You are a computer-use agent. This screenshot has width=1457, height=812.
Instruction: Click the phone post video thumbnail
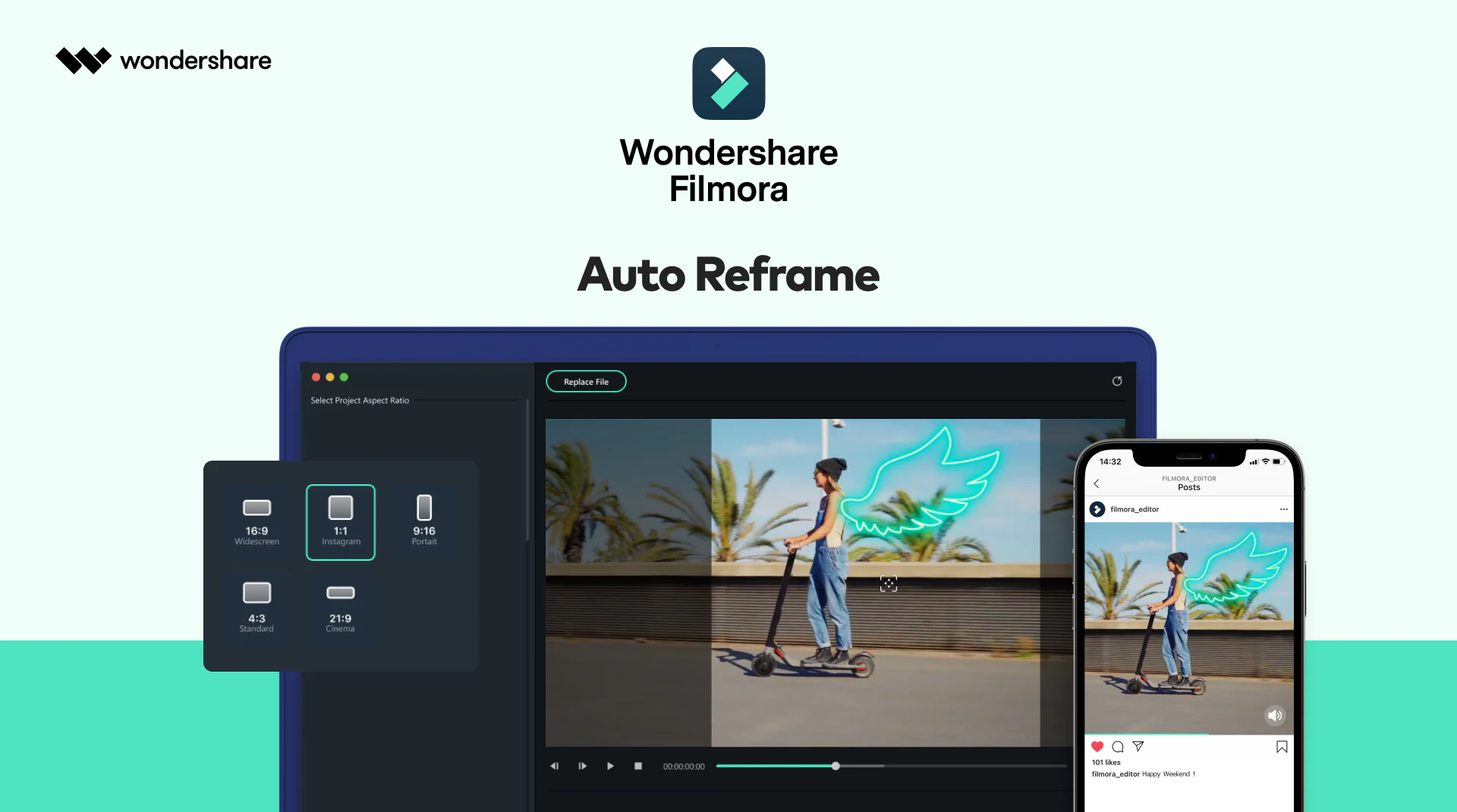point(1189,628)
